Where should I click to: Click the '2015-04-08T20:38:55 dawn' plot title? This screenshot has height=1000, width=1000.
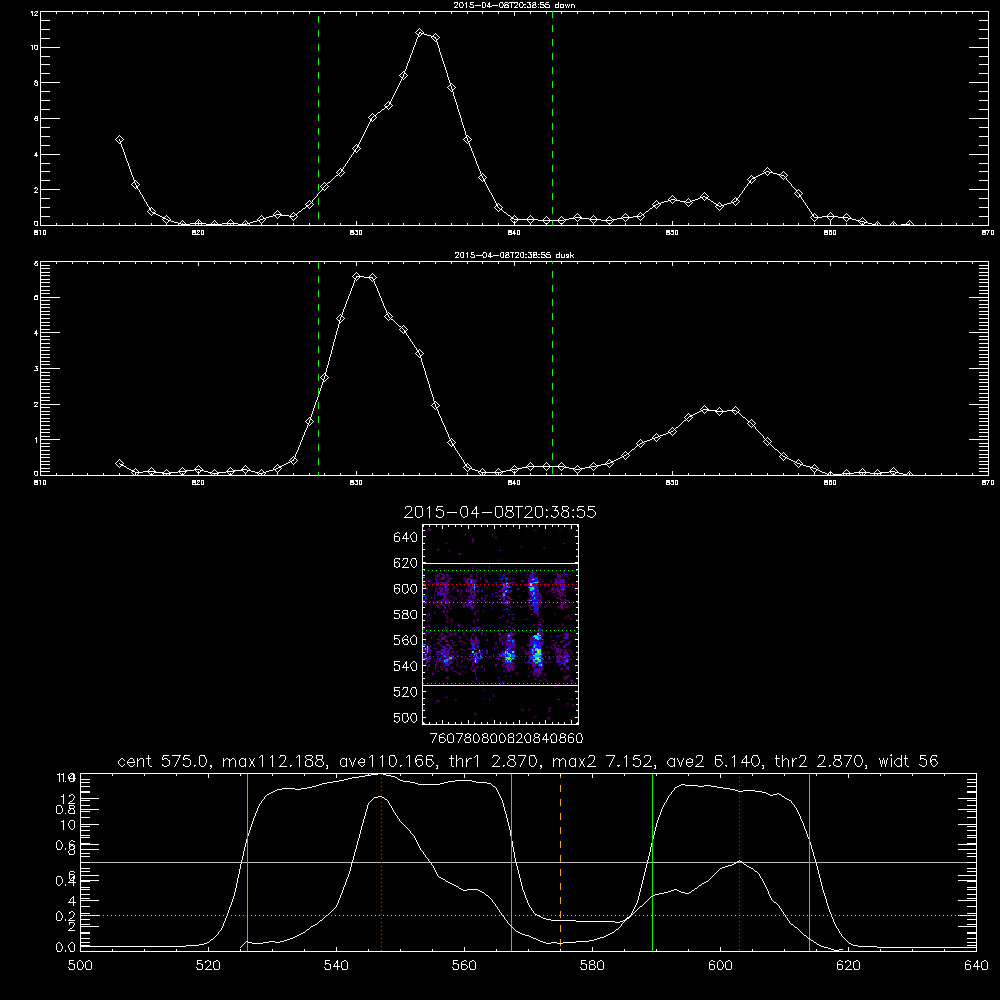pos(514,5)
